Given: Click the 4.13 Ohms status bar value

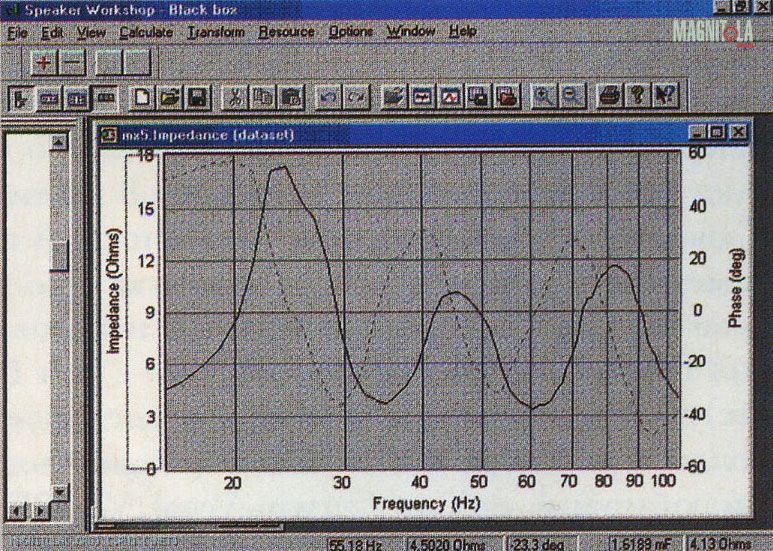Looking at the screenshot, I should click(x=721, y=544).
